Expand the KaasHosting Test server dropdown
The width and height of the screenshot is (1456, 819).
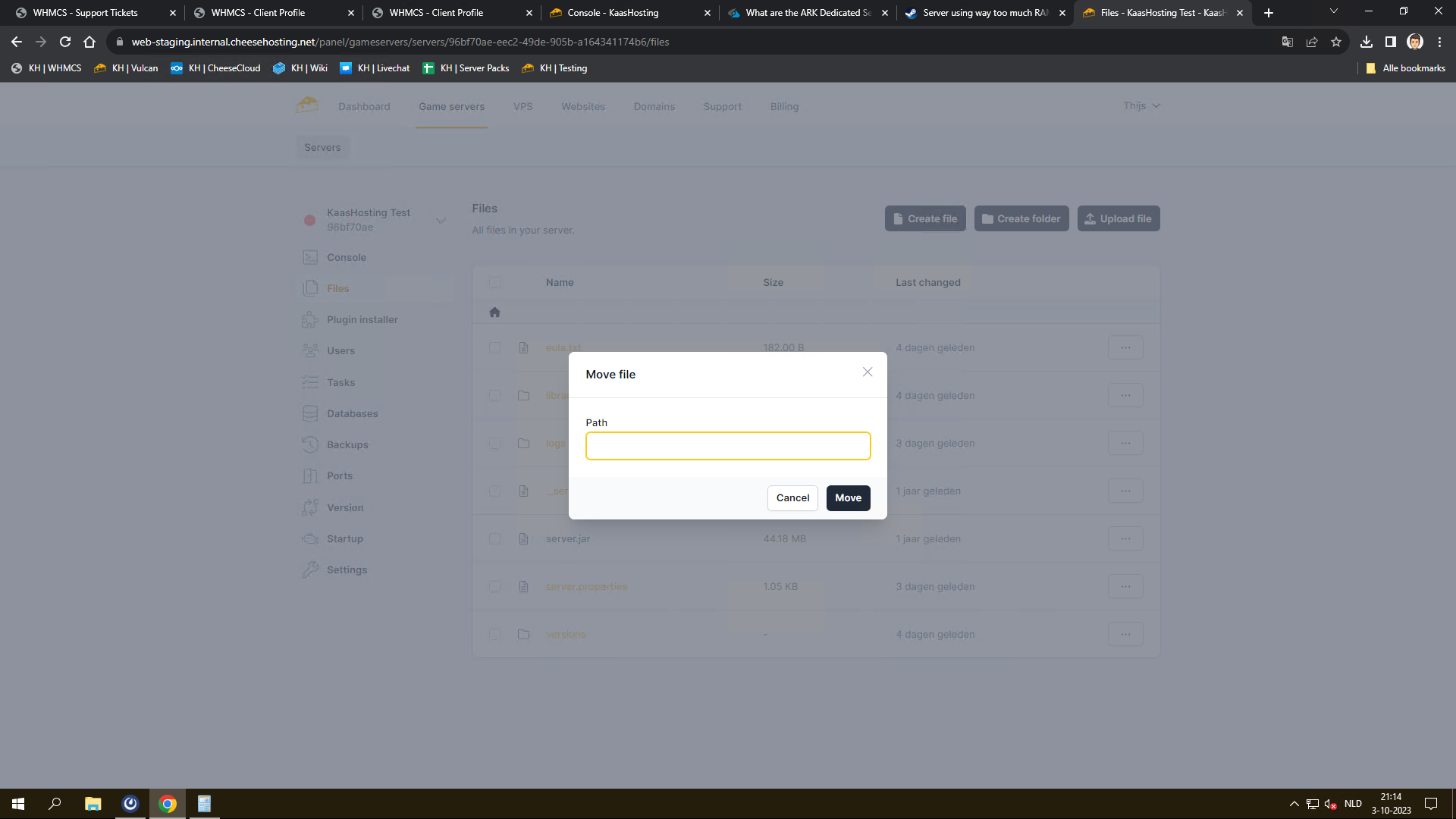pos(441,221)
